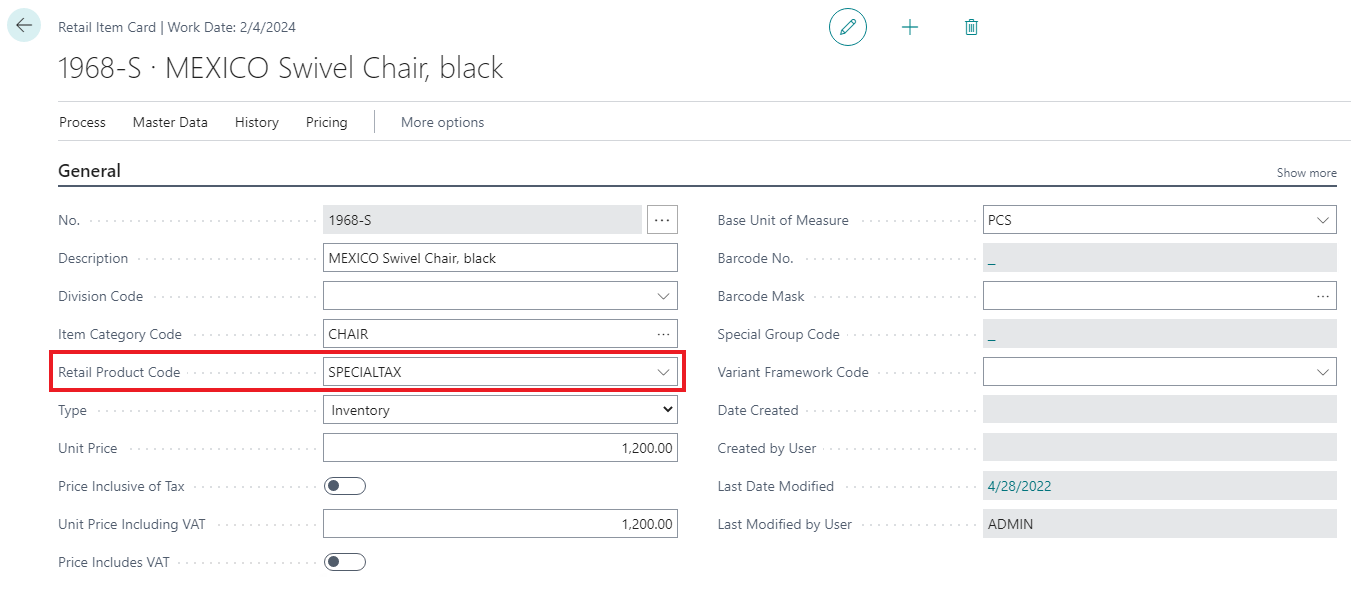
Task: Open the Process menu
Action: [82, 122]
